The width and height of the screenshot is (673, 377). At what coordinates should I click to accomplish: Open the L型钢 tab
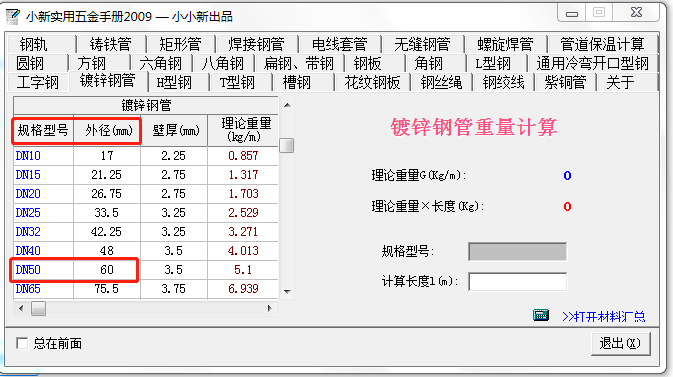pos(497,64)
